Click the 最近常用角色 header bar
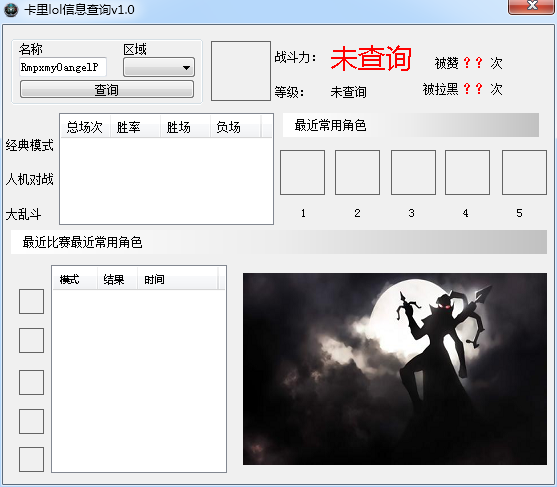The width and height of the screenshot is (557, 487). click(411, 125)
